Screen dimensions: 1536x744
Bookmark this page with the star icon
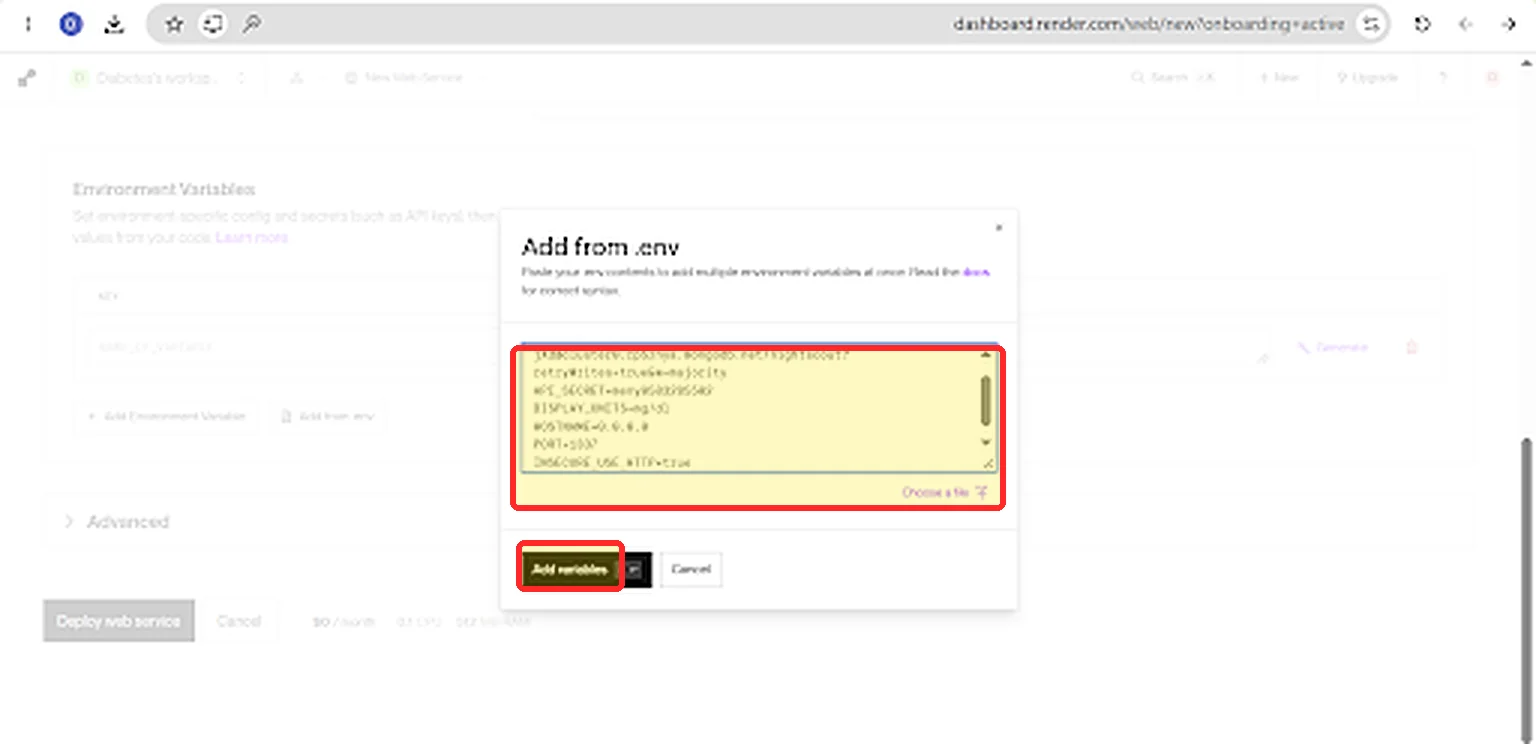(174, 24)
